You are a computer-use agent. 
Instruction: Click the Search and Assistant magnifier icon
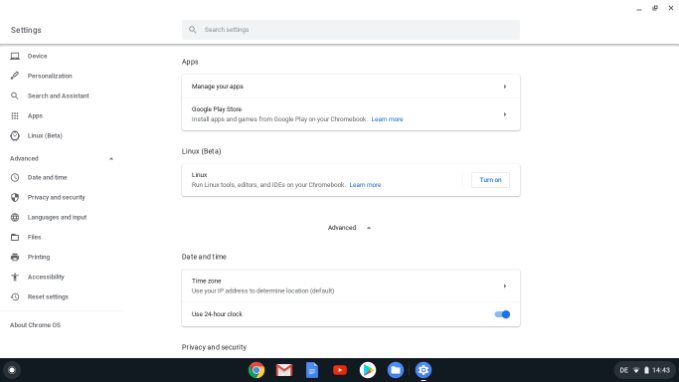click(15, 96)
